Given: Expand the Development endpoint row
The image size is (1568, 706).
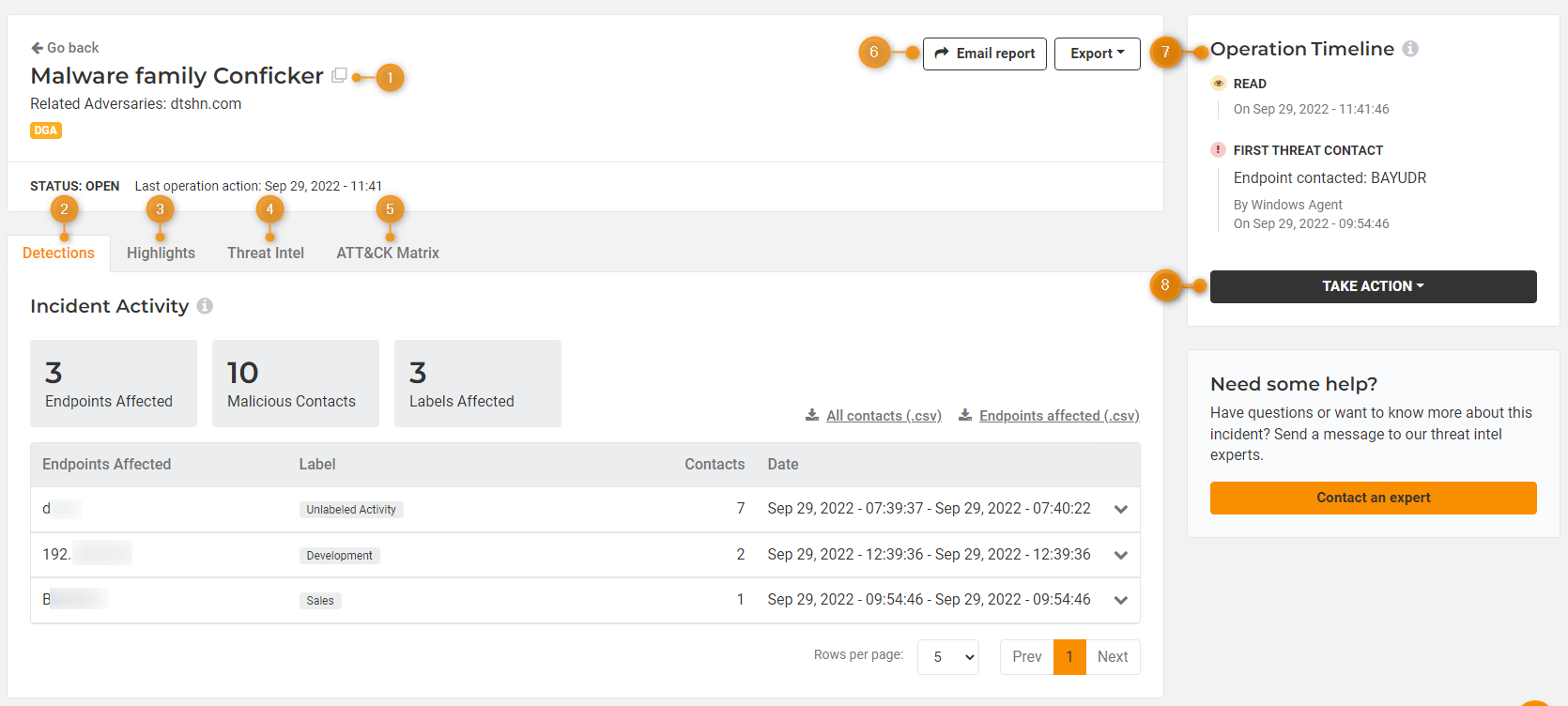Looking at the screenshot, I should (1120, 555).
